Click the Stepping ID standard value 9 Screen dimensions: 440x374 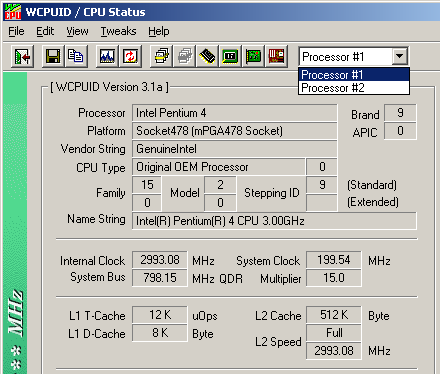[x=322, y=185]
